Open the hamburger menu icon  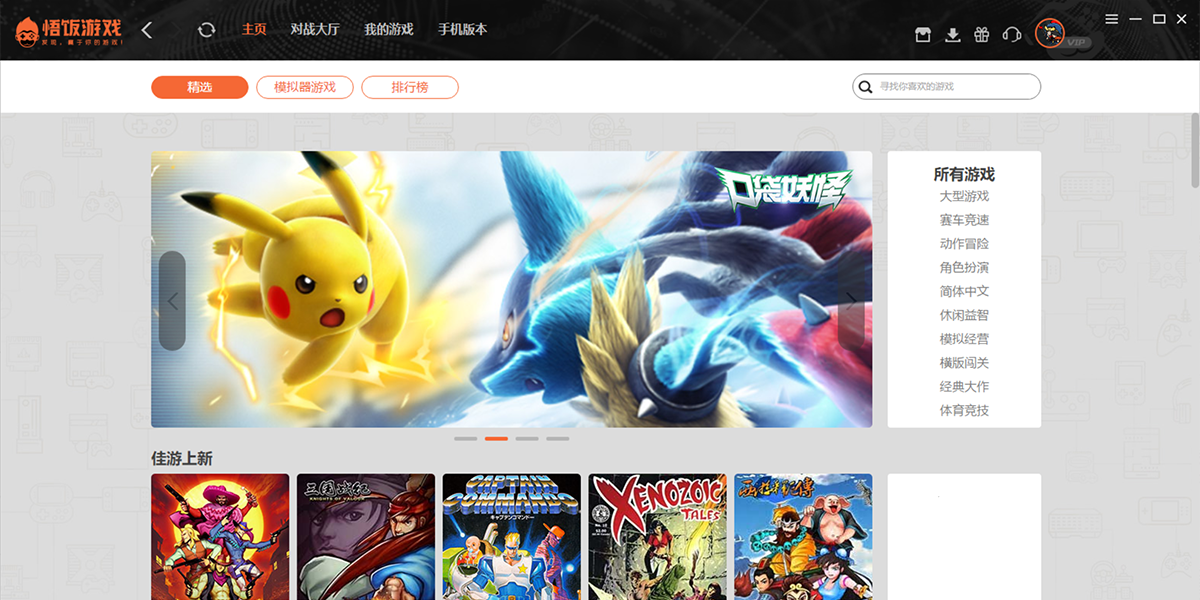pos(1112,19)
